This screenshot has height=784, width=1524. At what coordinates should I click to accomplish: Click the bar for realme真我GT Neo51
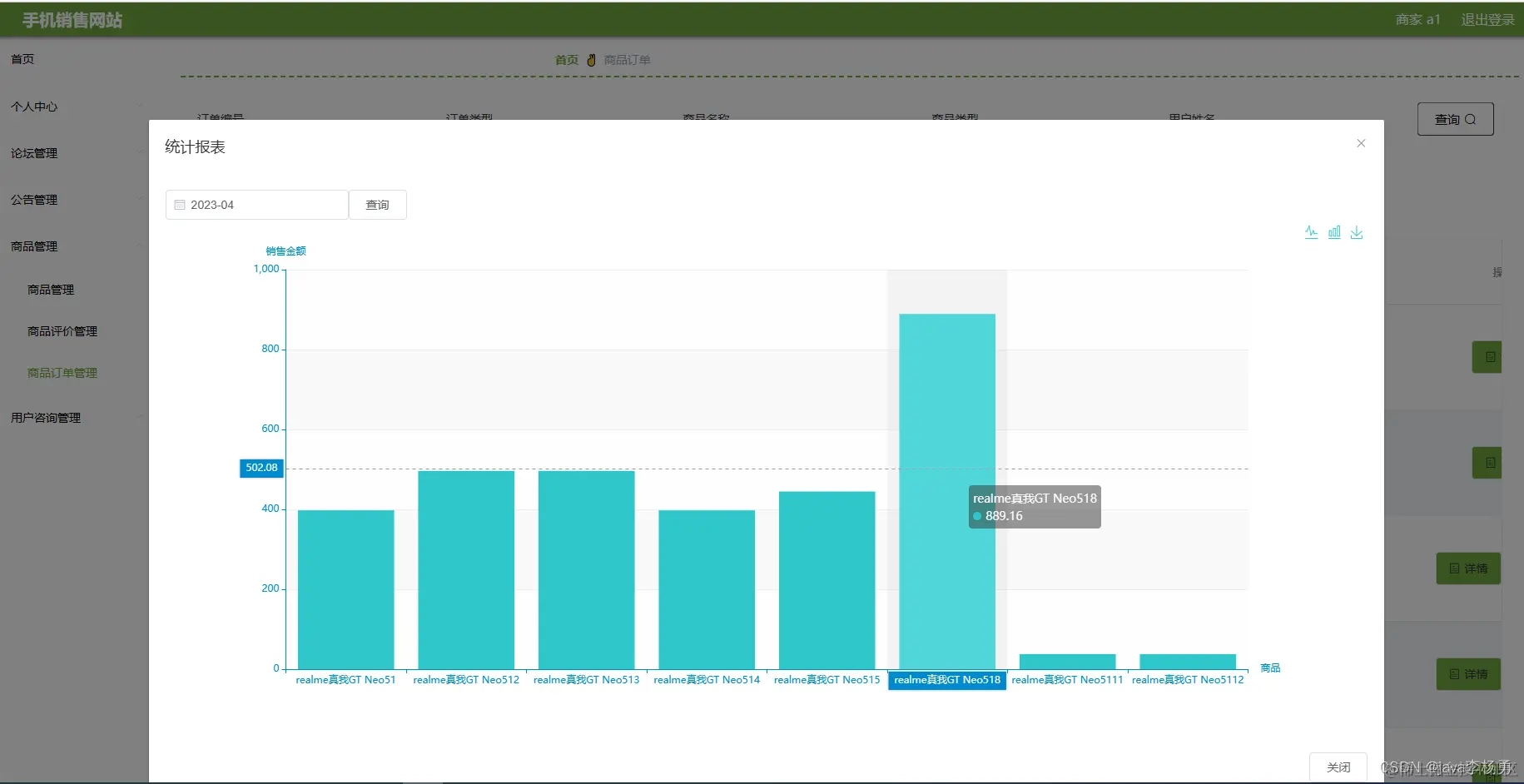click(346, 589)
